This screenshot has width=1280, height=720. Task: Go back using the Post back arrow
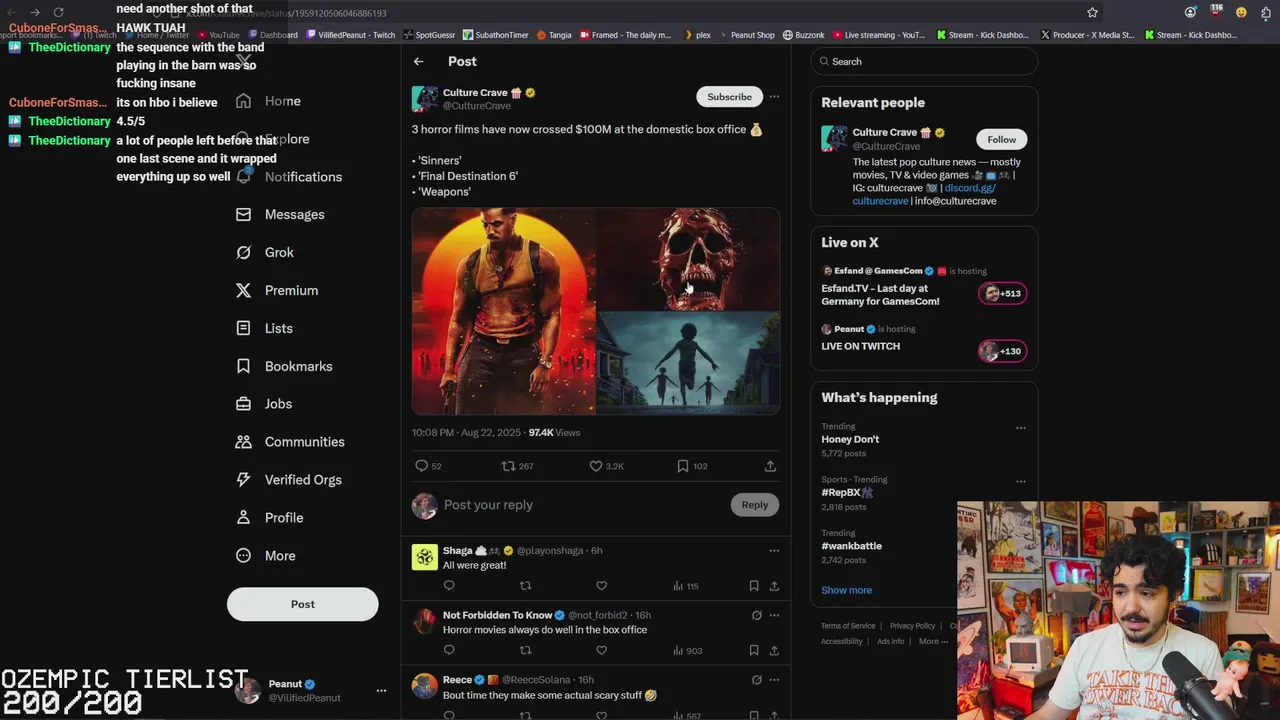tap(419, 62)
